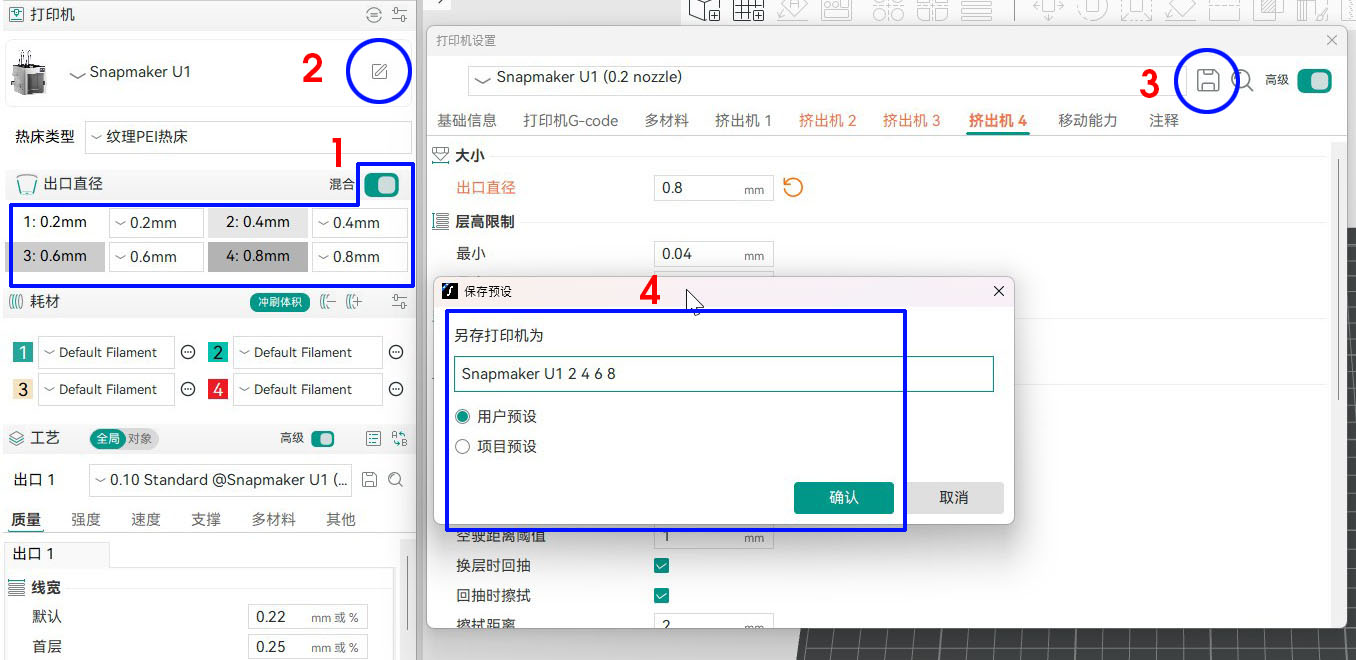Open more options for filament 2
Image resolution: width=1356 pixels, height=660 pixels.
tap(396, 352)
